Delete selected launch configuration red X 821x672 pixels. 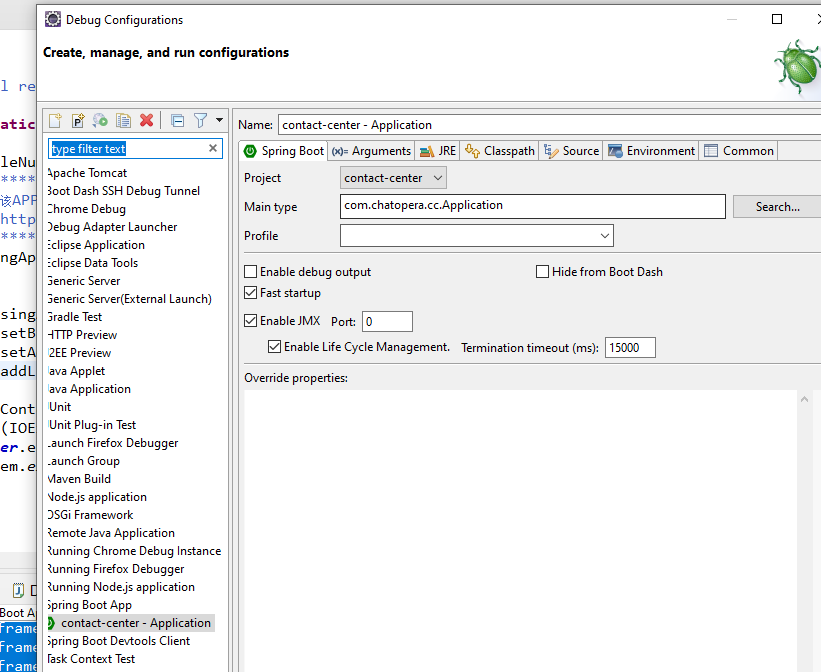[x=147, y=120]
